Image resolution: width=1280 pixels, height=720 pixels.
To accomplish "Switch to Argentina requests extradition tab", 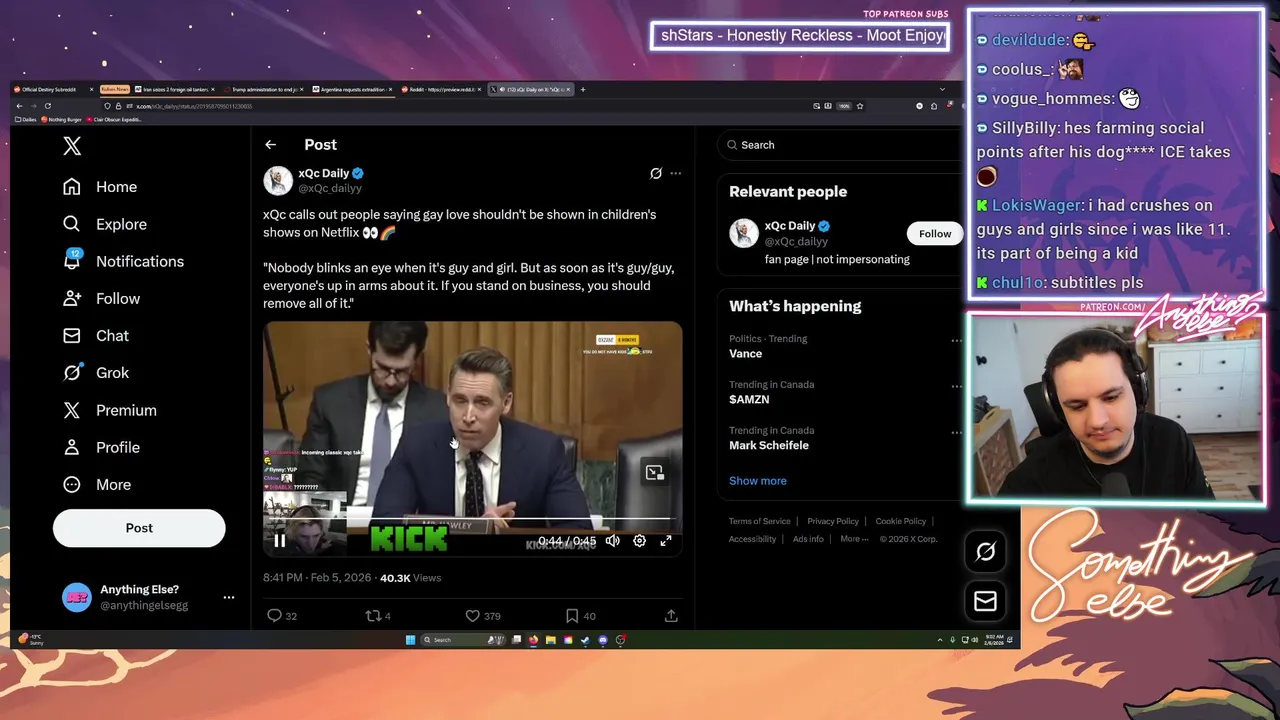I will point(352,90).
